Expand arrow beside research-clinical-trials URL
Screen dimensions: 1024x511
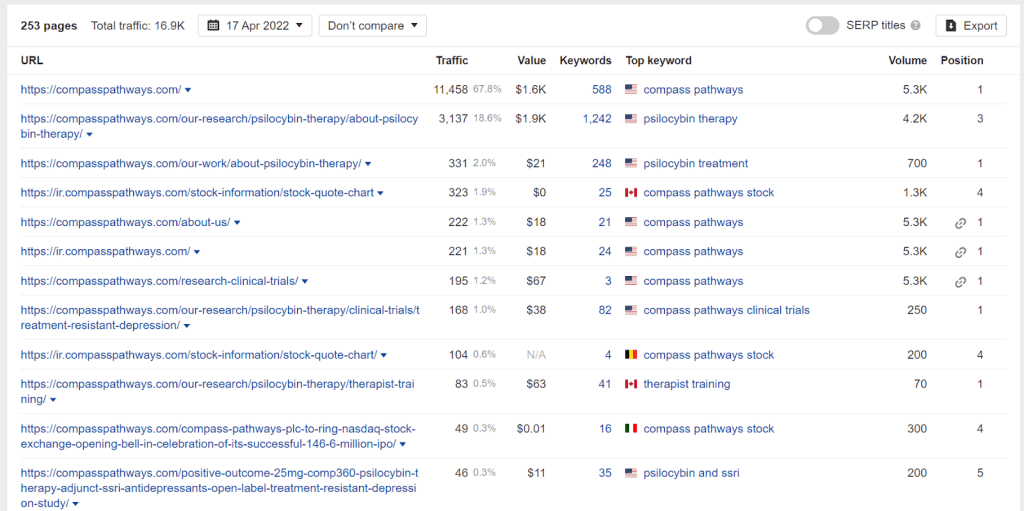tap(305, 282)
